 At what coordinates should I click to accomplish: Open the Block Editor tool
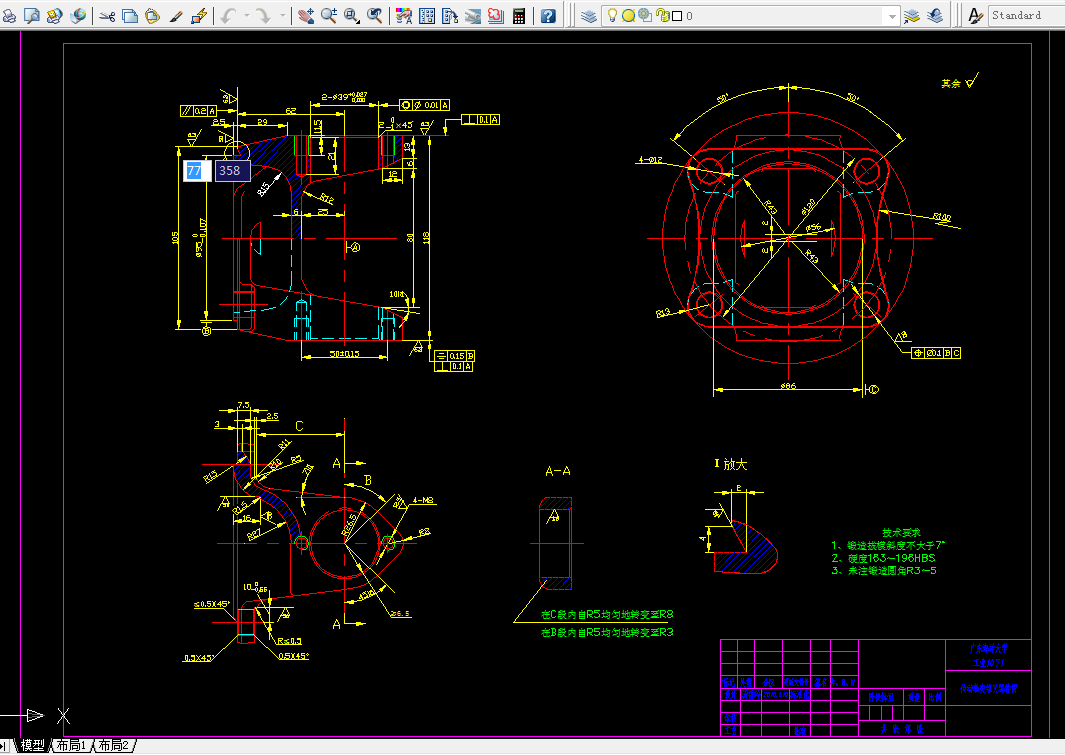pos(199,16)
